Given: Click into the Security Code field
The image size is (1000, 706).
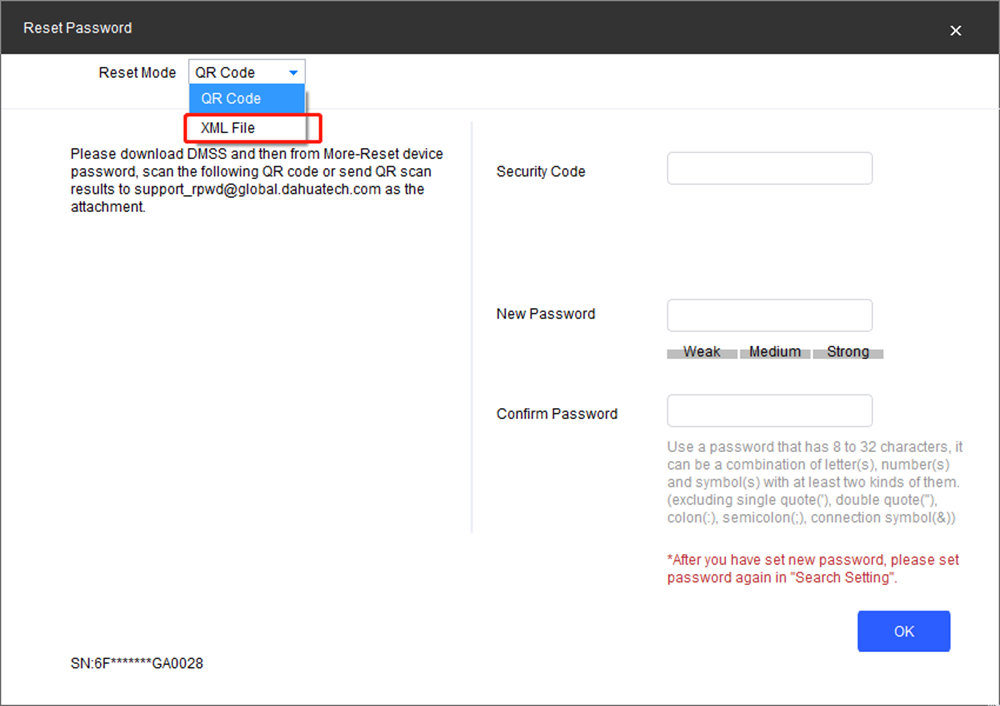Looking at the screenshot, I should [x=769, y=169].
